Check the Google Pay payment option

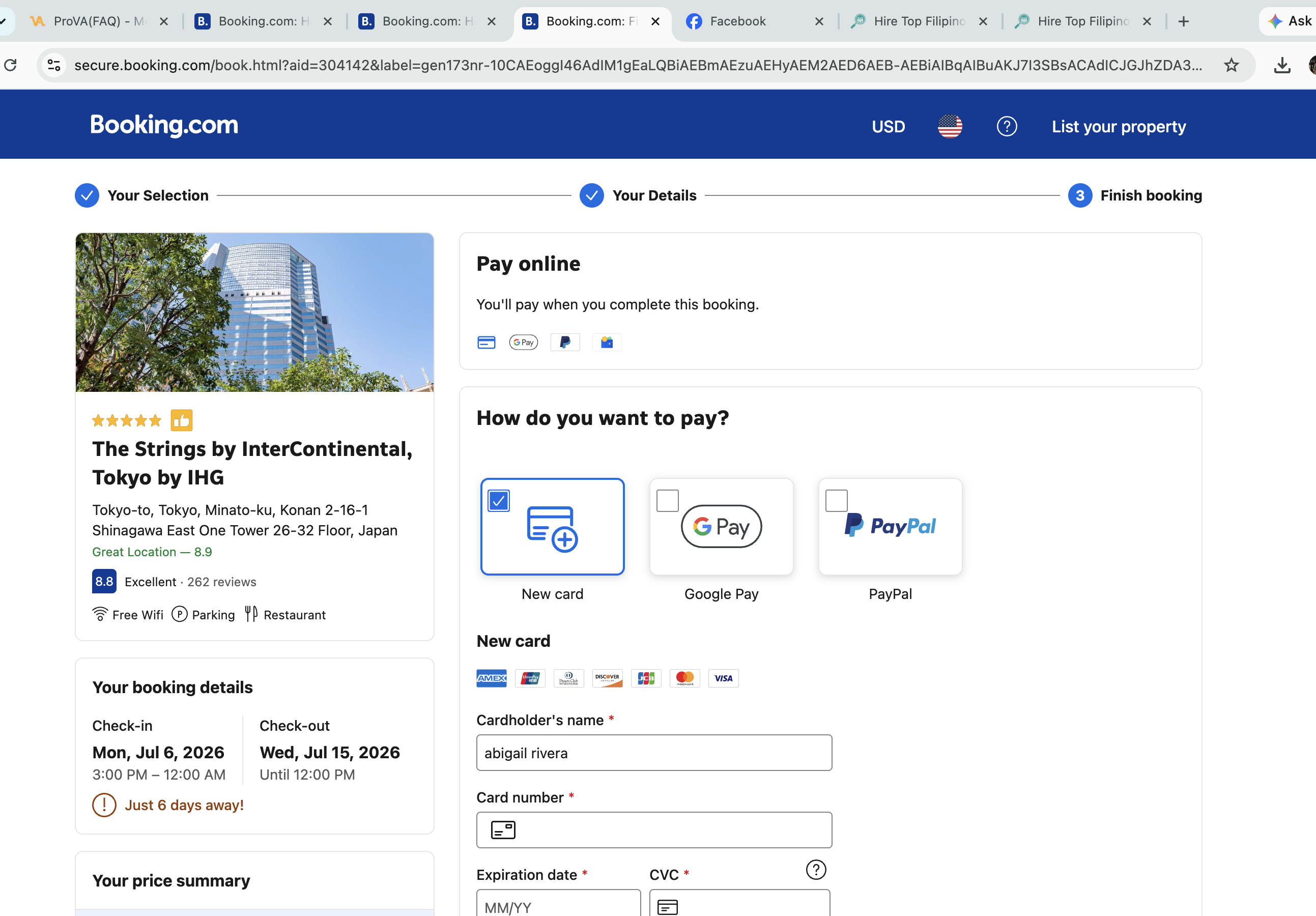667,500
